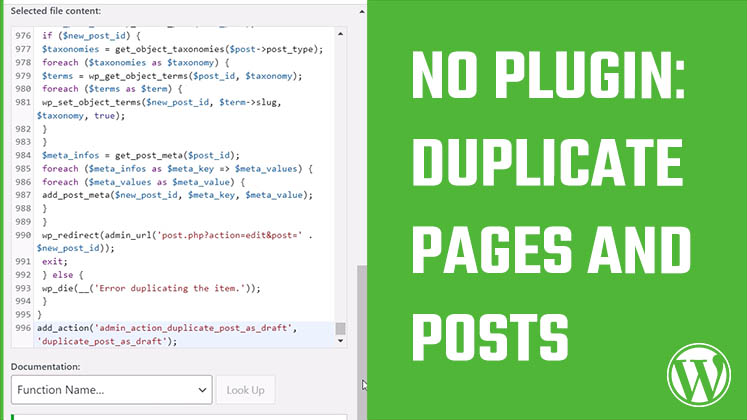The image size is (747, 420).
Task: Click the else keyword on line 992
Action: coord(62,275)
